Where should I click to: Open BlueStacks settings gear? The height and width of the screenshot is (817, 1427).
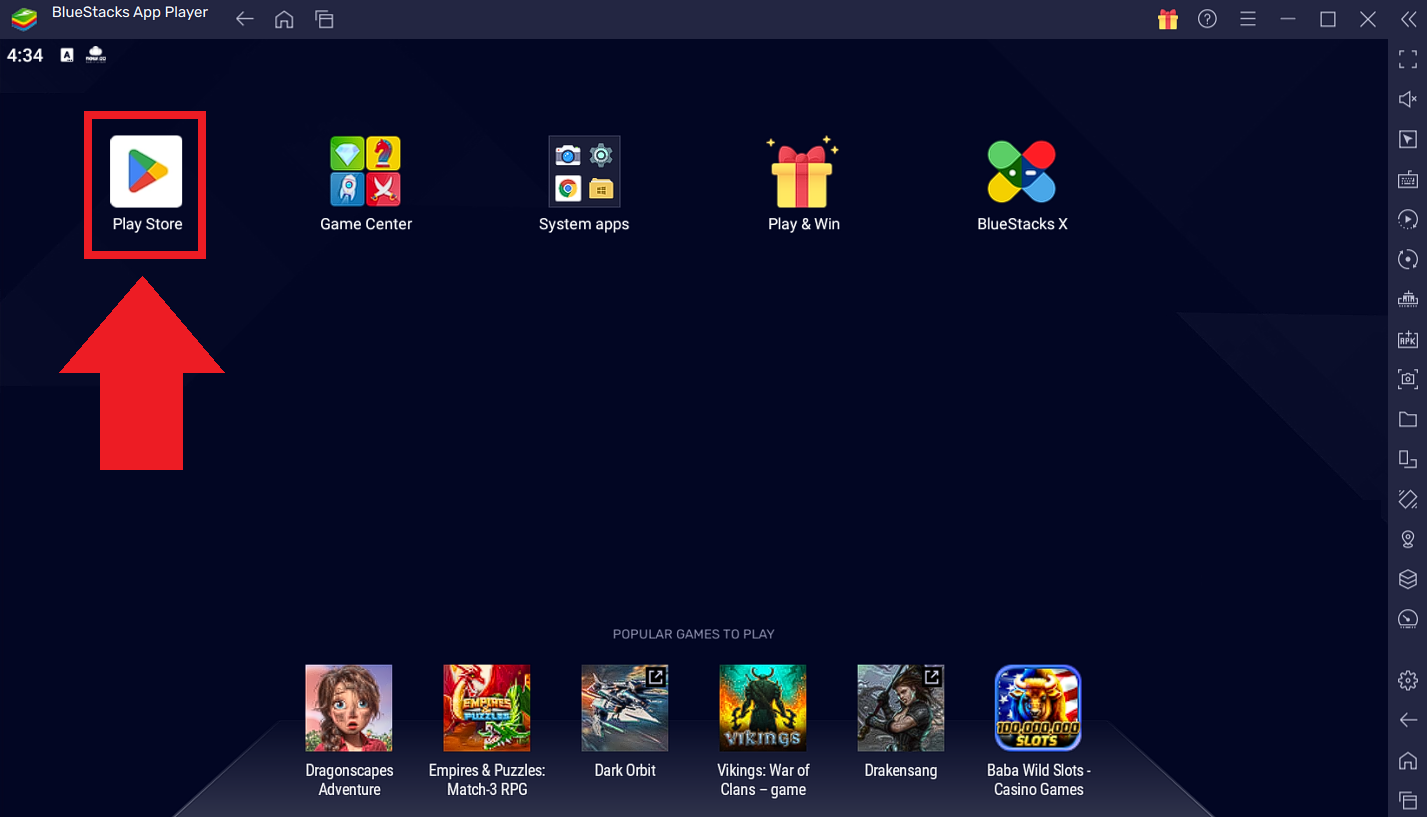coord(1407,679)
